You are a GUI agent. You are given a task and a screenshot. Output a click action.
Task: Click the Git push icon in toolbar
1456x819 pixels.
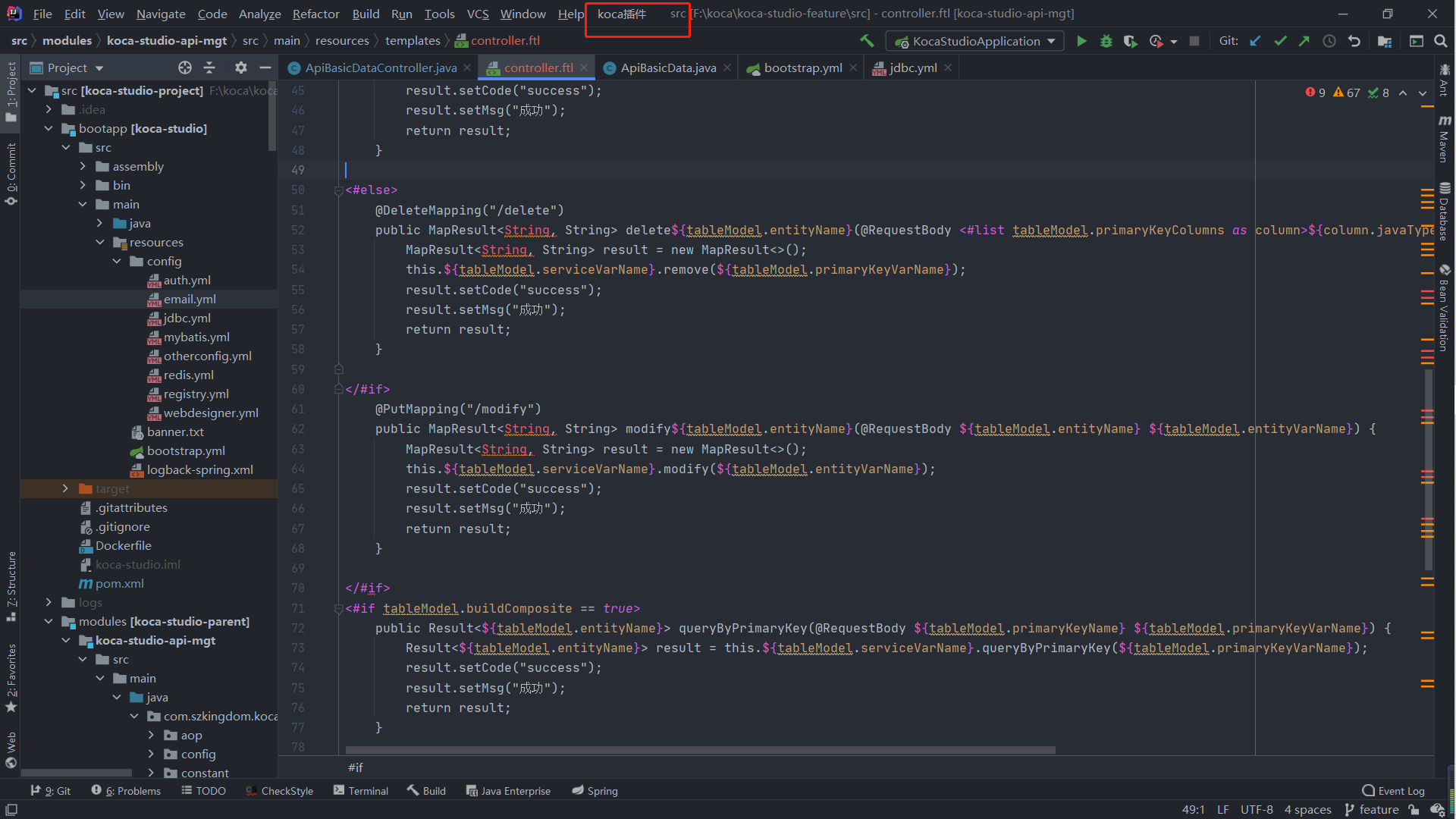(1305, 40)
